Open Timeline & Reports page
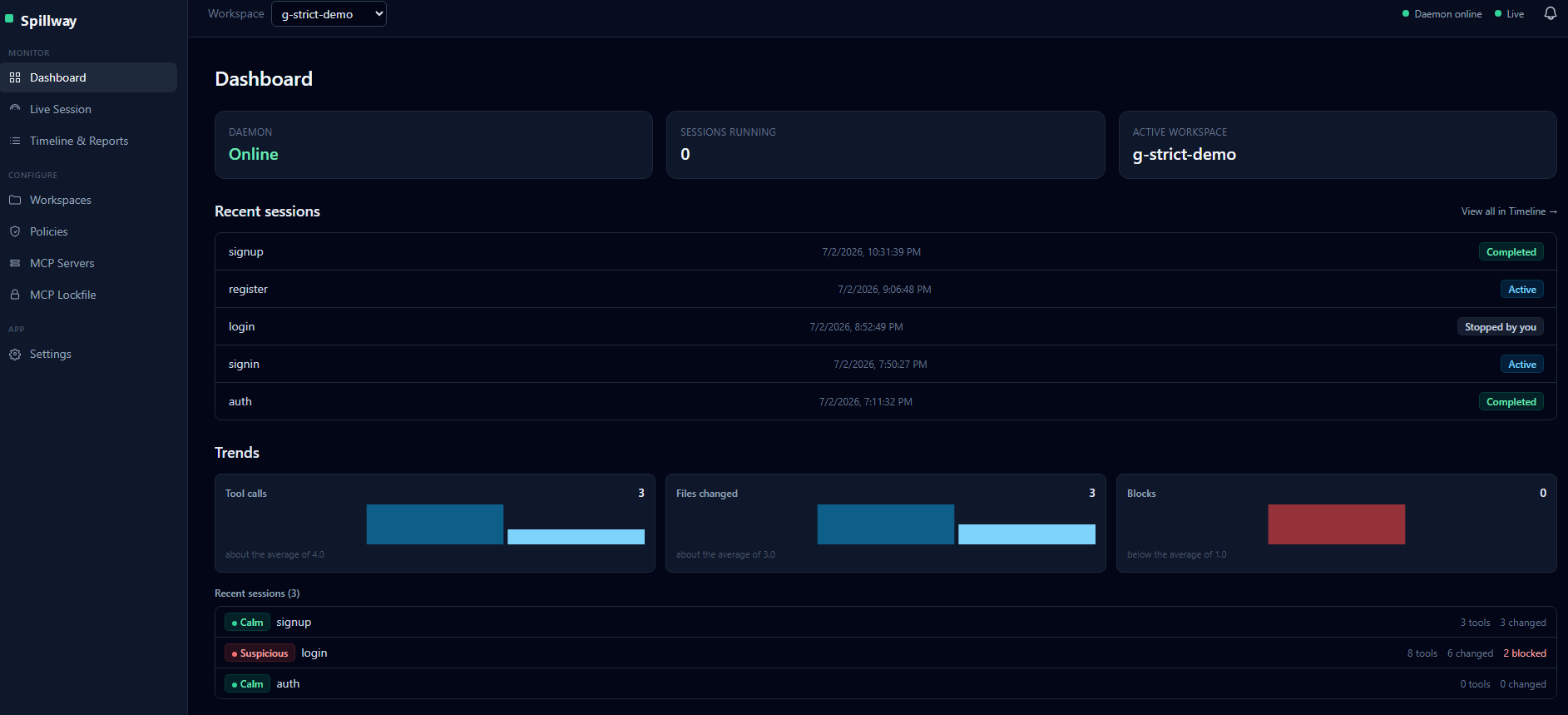The image size is (1568, 715). 88,141
